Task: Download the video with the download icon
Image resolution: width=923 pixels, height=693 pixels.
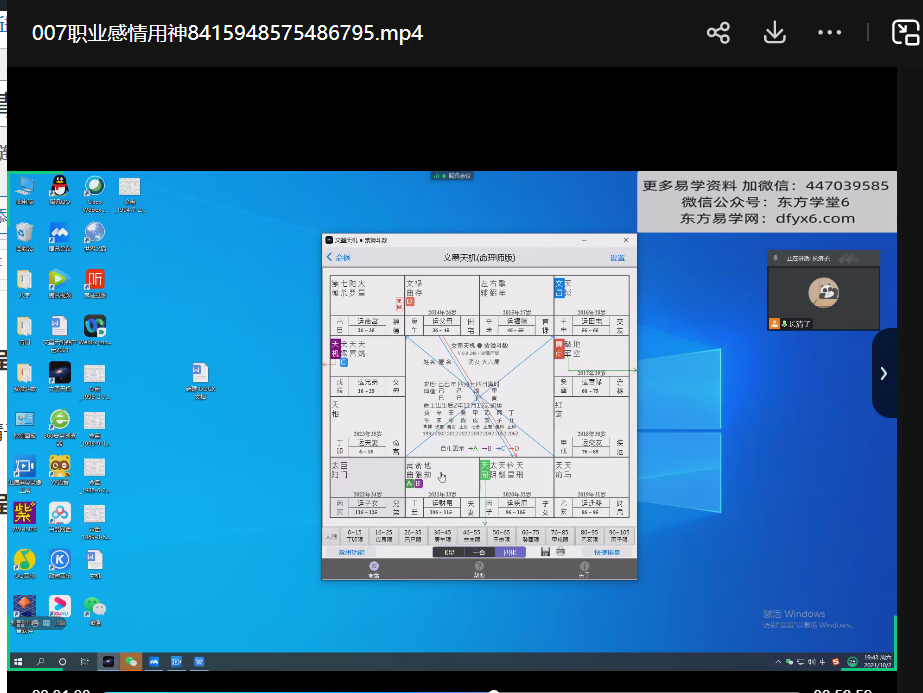Action: pyautogui.click(x=774, y=33)
